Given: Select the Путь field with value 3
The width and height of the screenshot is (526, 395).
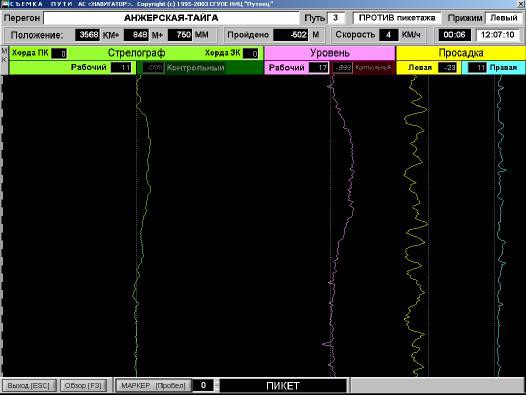Looking at the screenshot, I should [x=335, y=18].
